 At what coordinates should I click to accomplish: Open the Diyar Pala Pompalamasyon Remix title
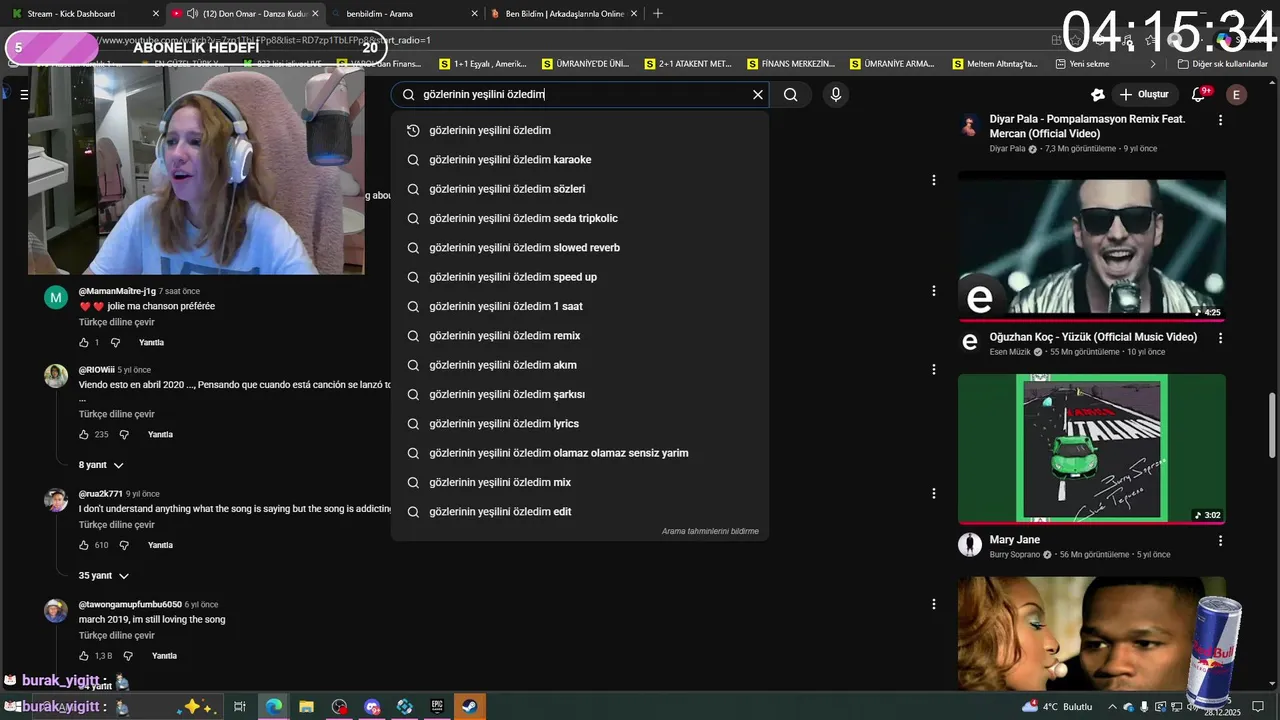[x=1087, y=126]
